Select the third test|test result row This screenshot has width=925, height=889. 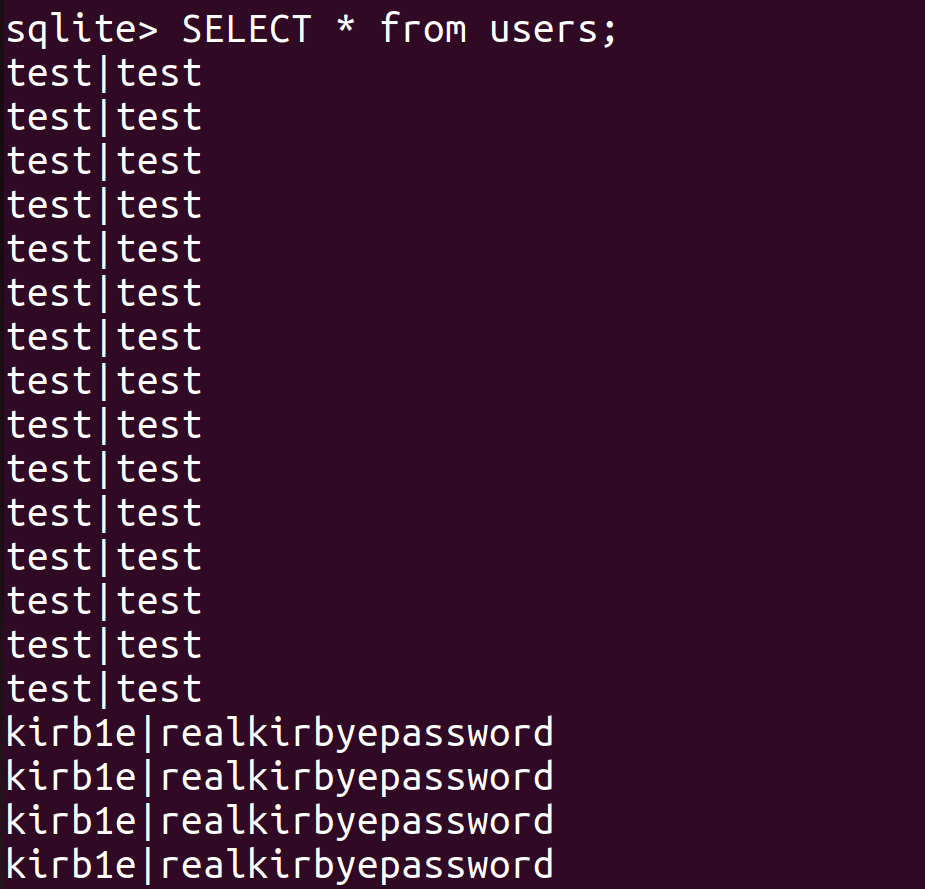click(104, 161)
